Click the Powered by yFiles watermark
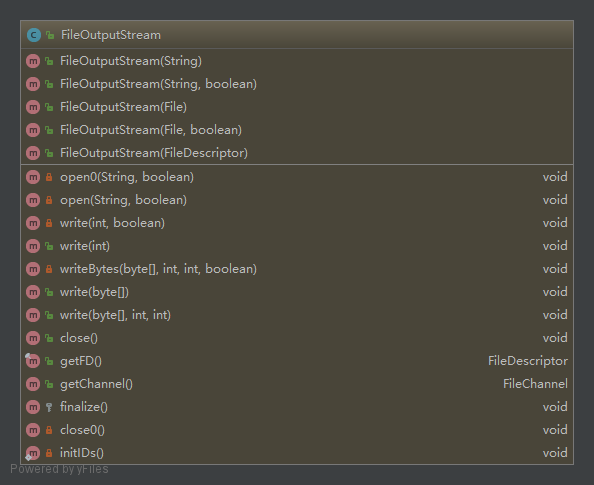Image resolution: width=594 pixels, height=485 pixels. coord(59,469)
